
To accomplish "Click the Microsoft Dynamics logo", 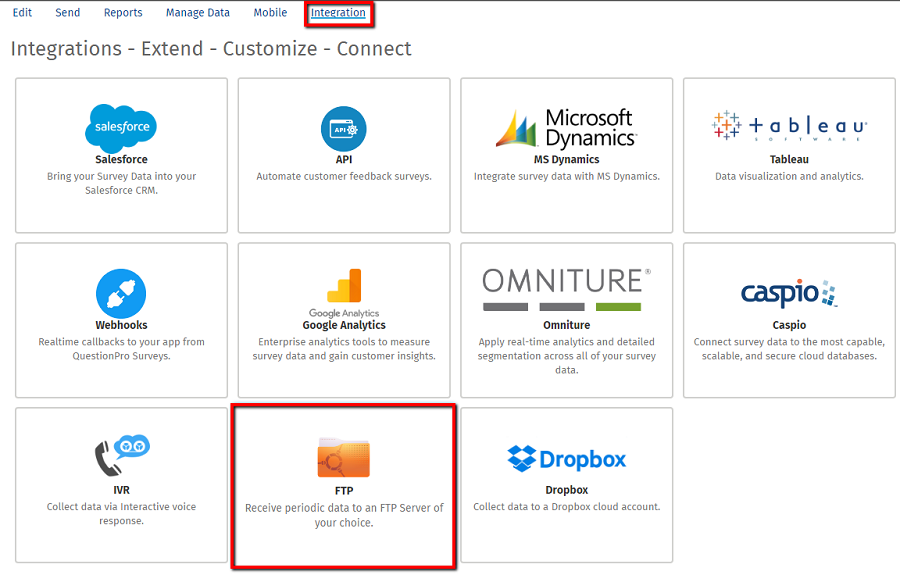I will pos(566,128).
